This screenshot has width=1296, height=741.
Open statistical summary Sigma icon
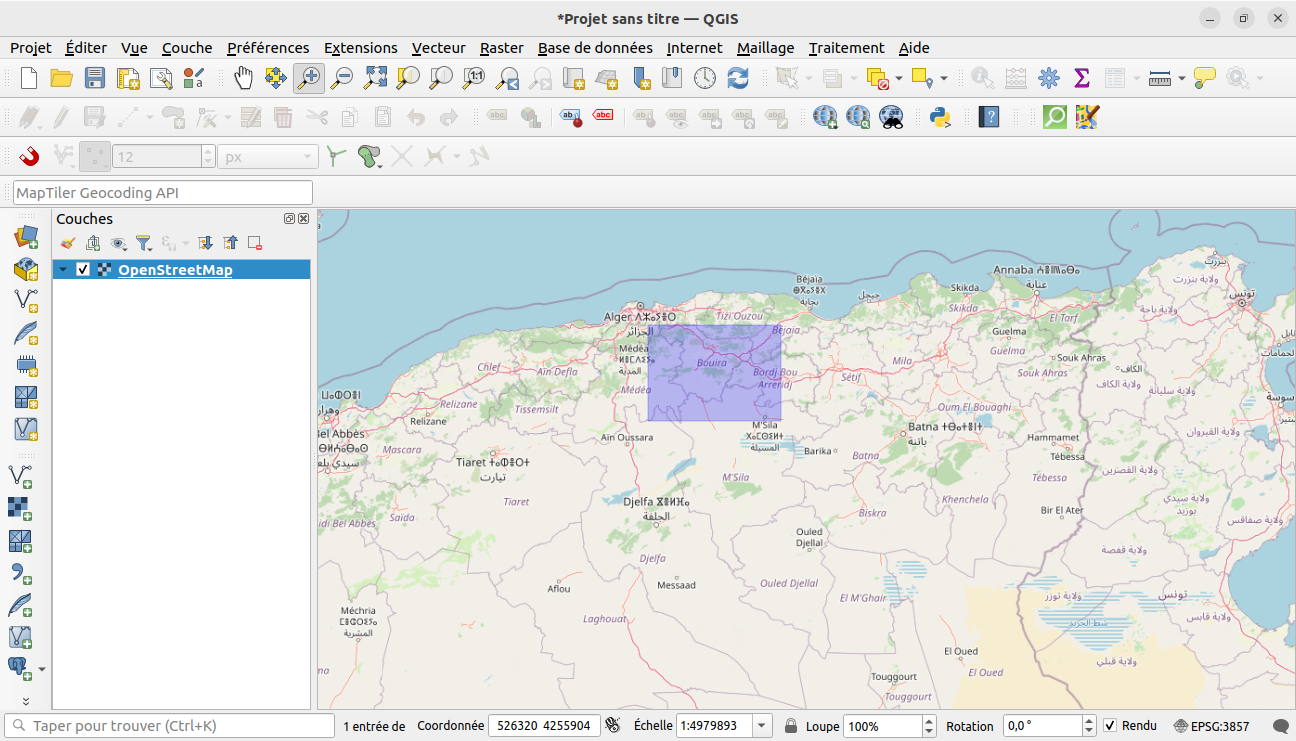(1081, 78)
